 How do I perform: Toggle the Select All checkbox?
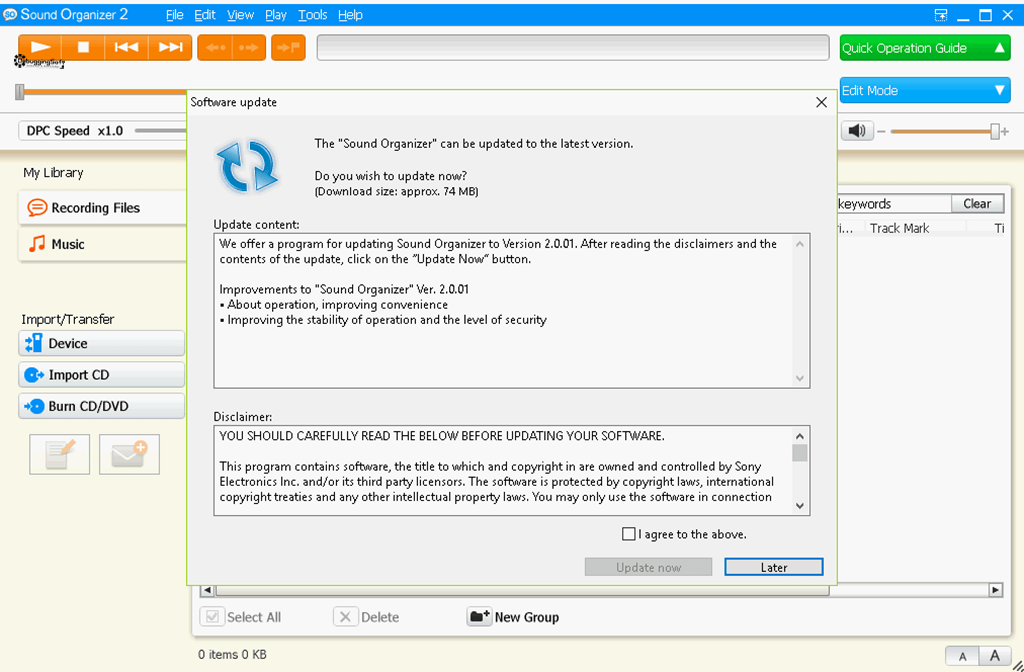[x=212, y=617]
